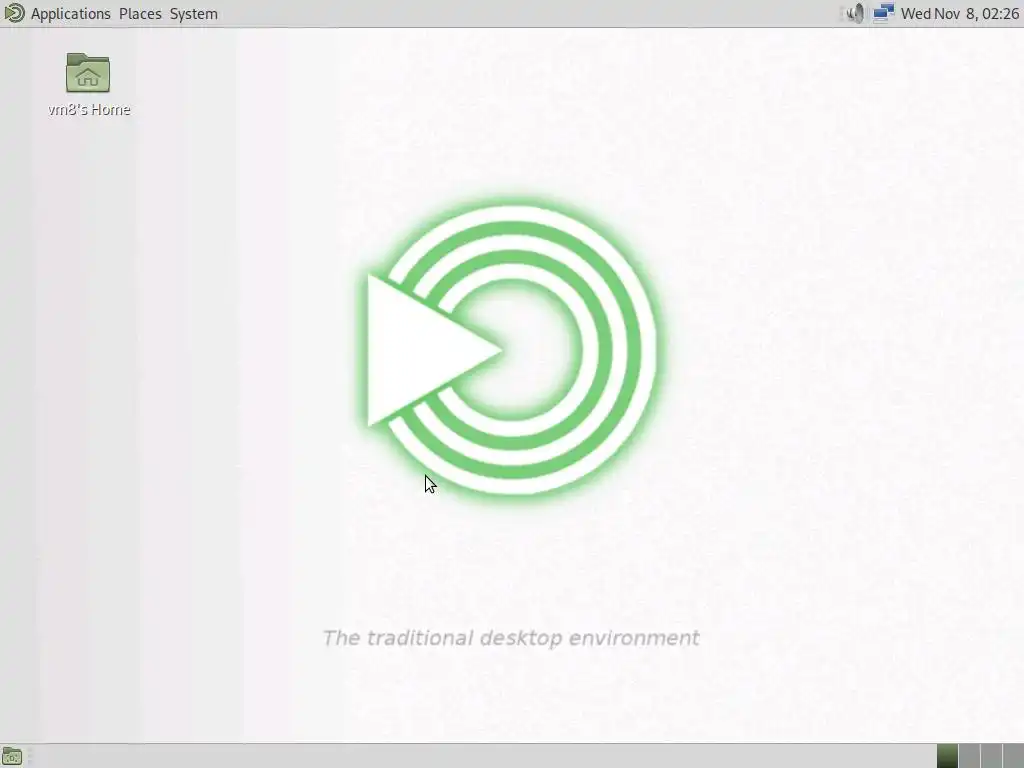This screenshot has width=1024, height=768.
Task: Select the active green workspace in switcher
Action: [948, 756]
